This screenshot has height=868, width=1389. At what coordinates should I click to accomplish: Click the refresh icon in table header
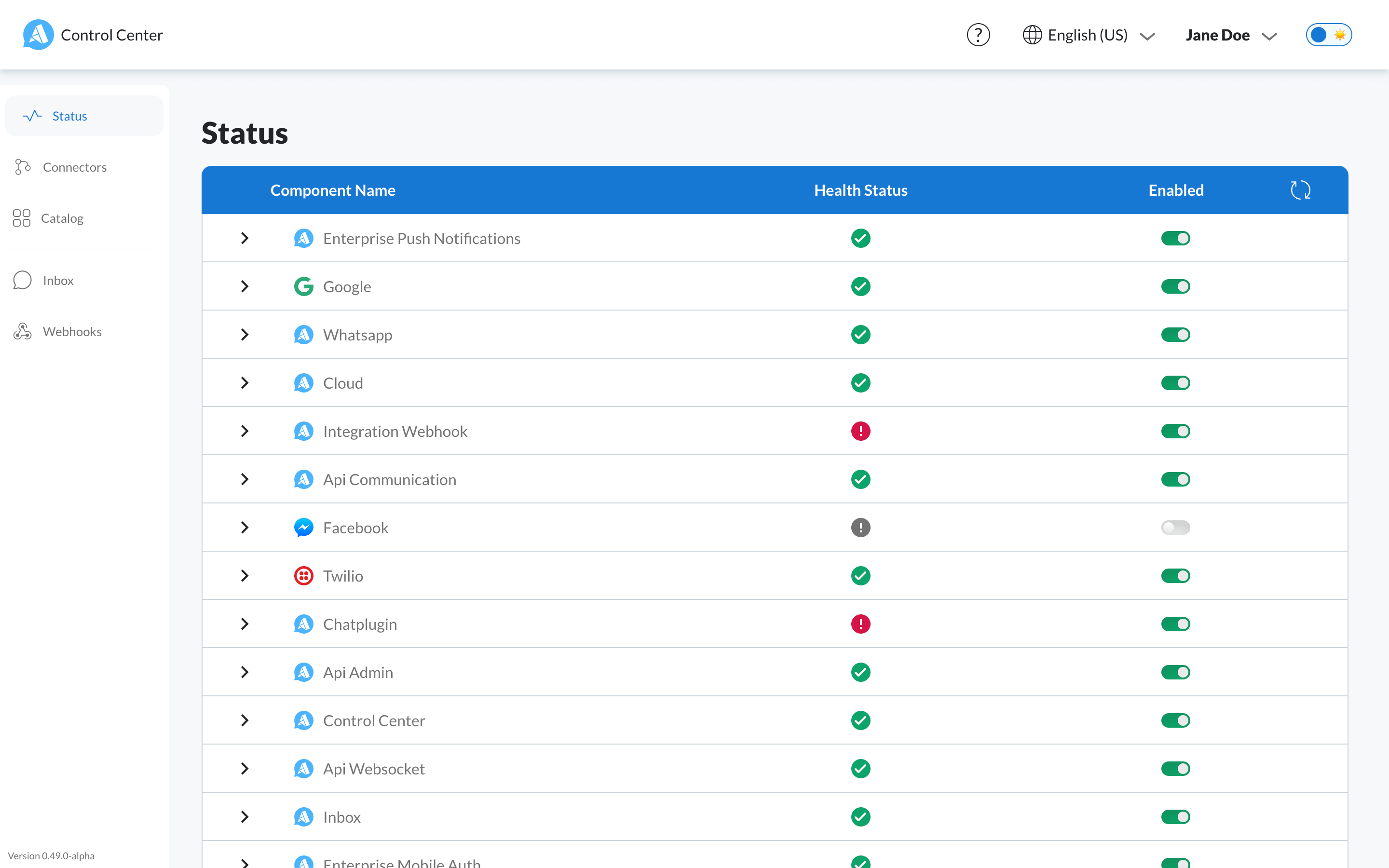(1300, 190)
